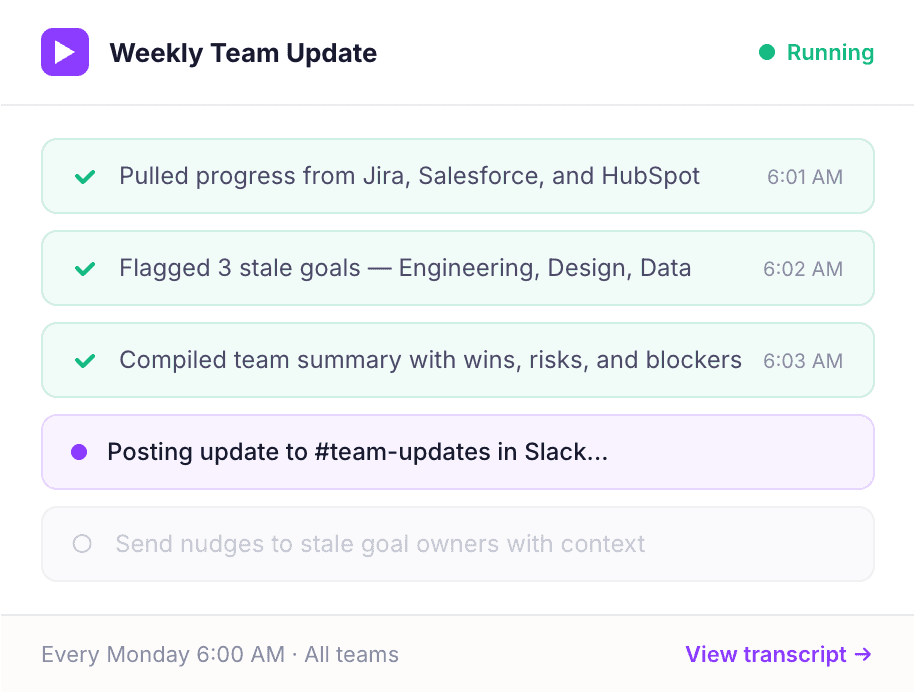Click the Every Monday 6:00 AM schedule text
This screenshot has height=692, width=914.
[x=163, y=655]
